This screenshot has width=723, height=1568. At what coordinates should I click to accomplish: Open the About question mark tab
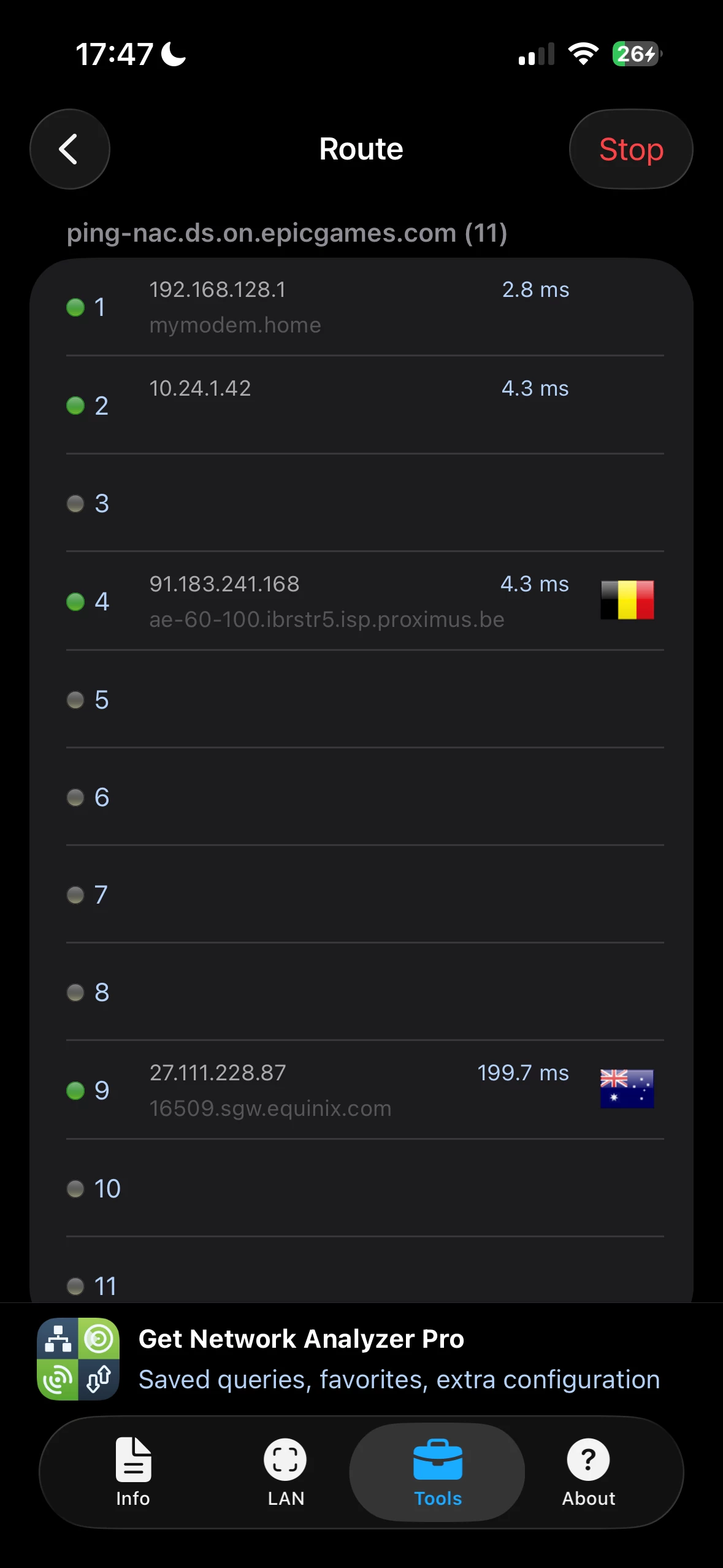pos(589,1472)
